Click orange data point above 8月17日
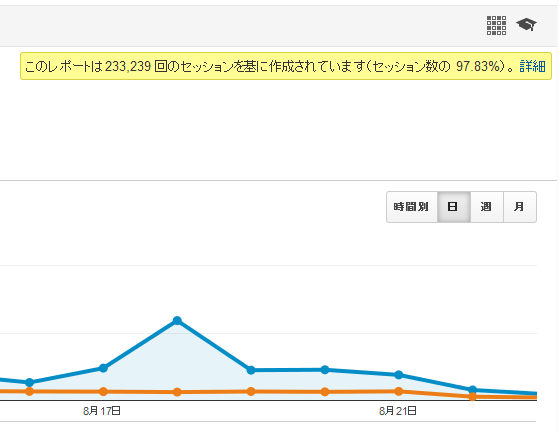 (x=103, y=391)
